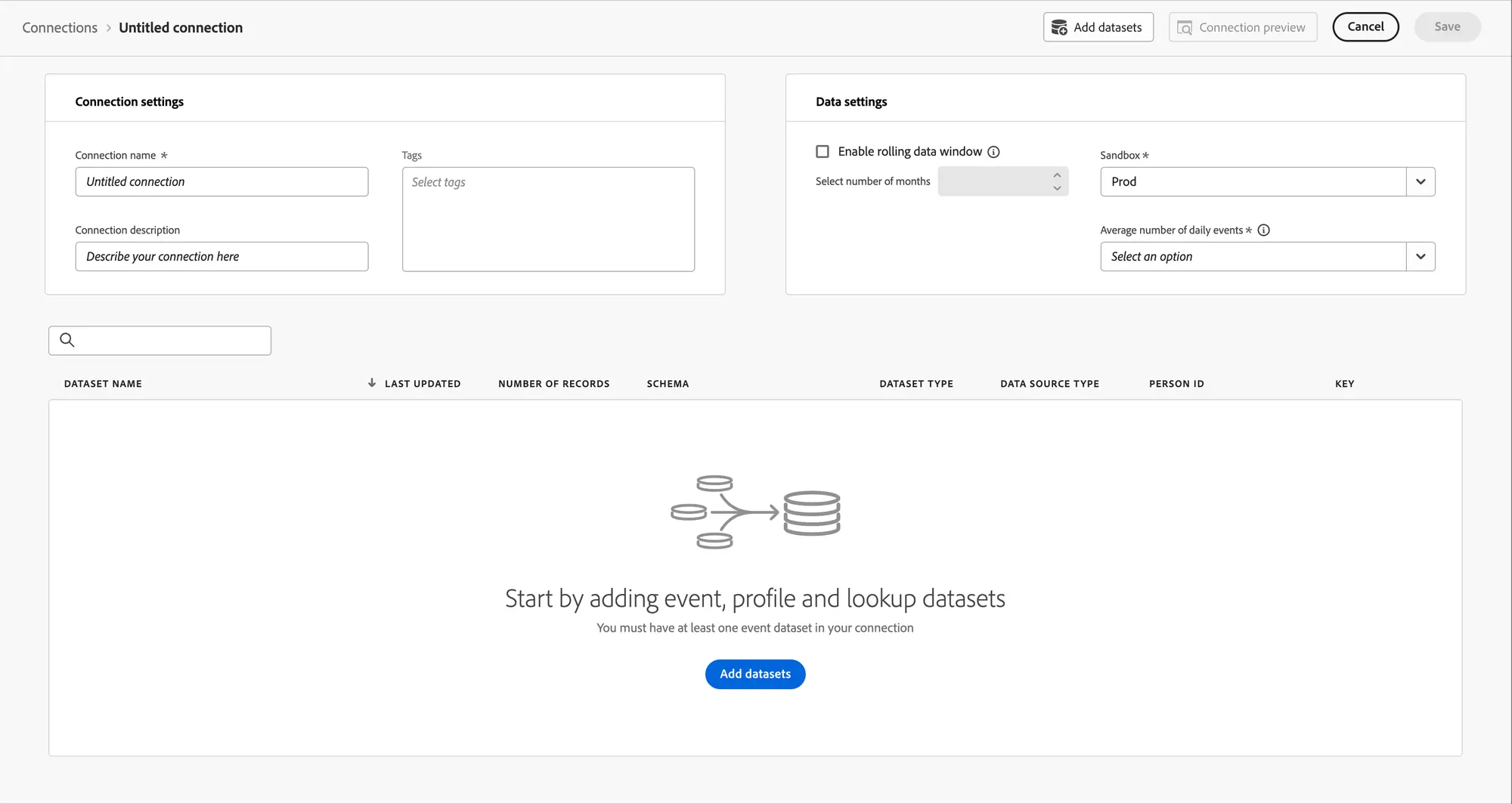The image size is (1512, 804).
Task: Click the search magnifying glass icon
Action: [67, 340]
